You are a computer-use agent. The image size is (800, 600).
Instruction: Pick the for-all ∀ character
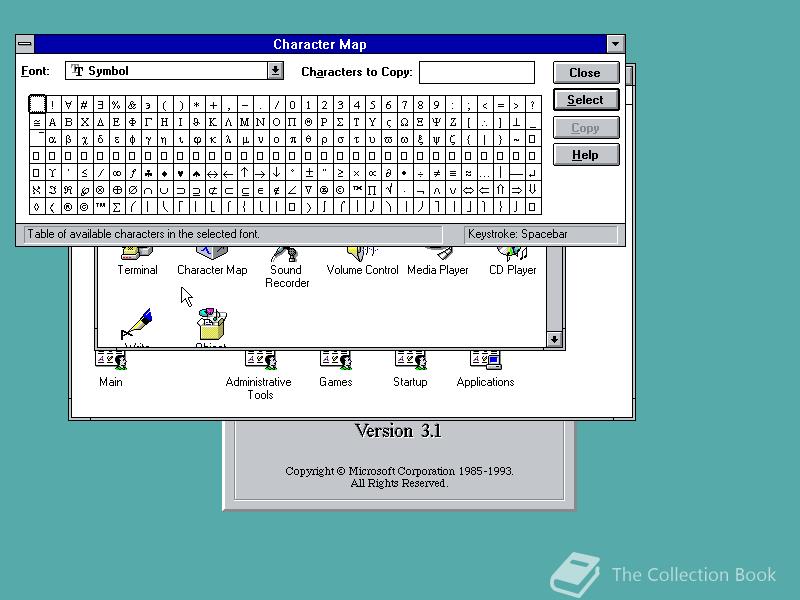point(68,104)
